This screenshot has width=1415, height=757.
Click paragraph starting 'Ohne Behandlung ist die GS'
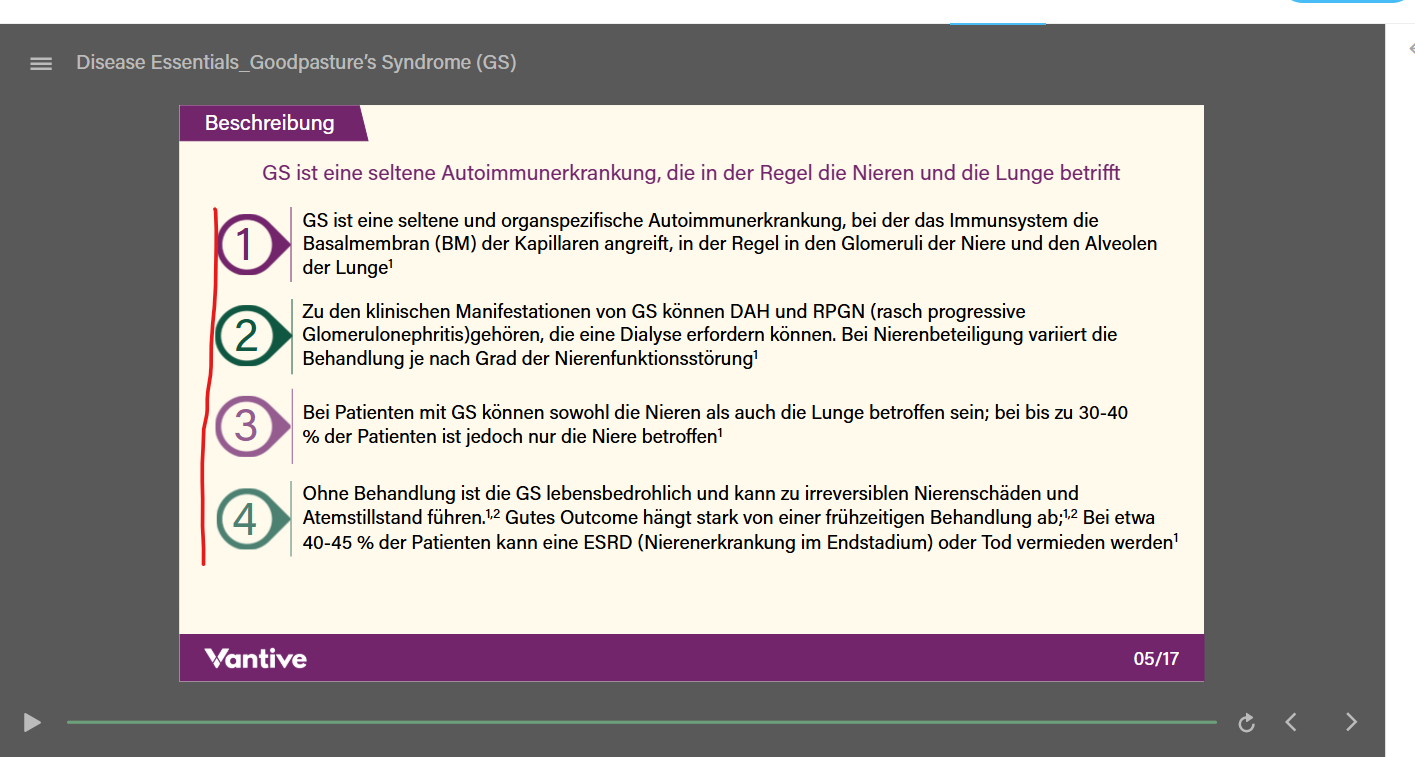pos(740,518)
